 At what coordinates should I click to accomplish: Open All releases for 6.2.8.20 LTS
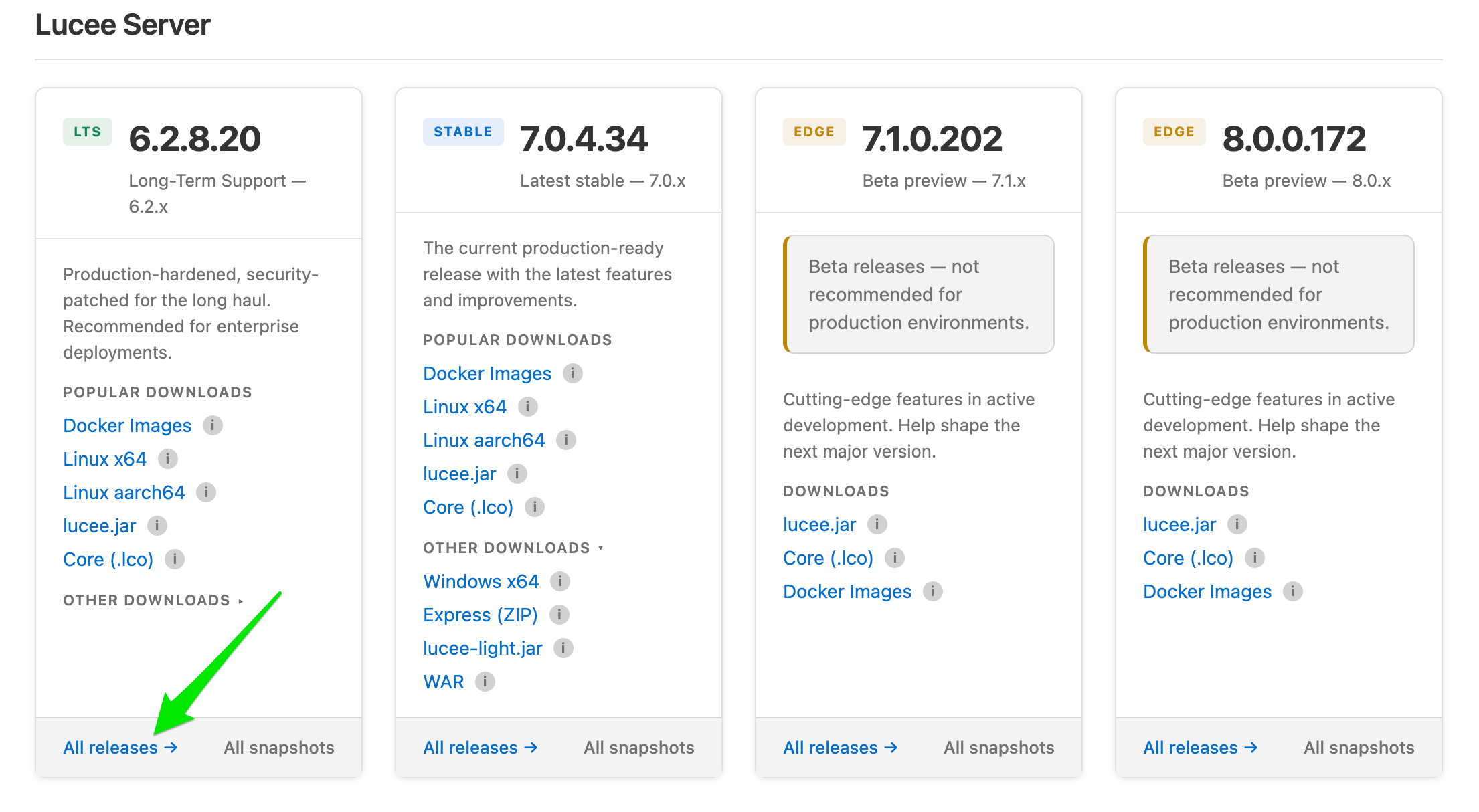tap(120, 748)
